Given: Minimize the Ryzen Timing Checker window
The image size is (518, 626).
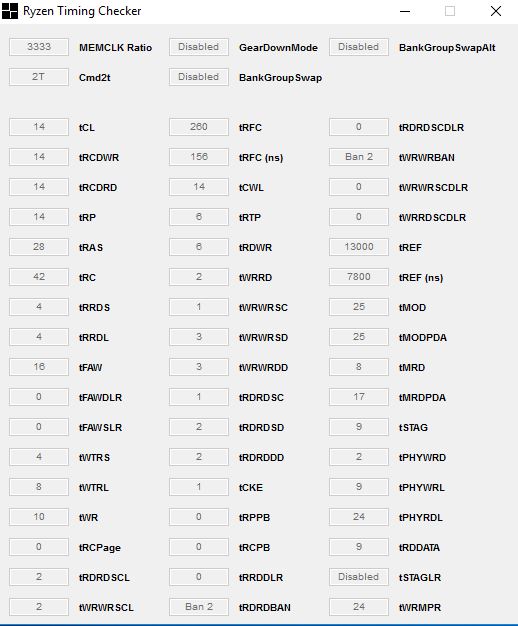Looking at the screenshot, I should [x=405, y=11].
